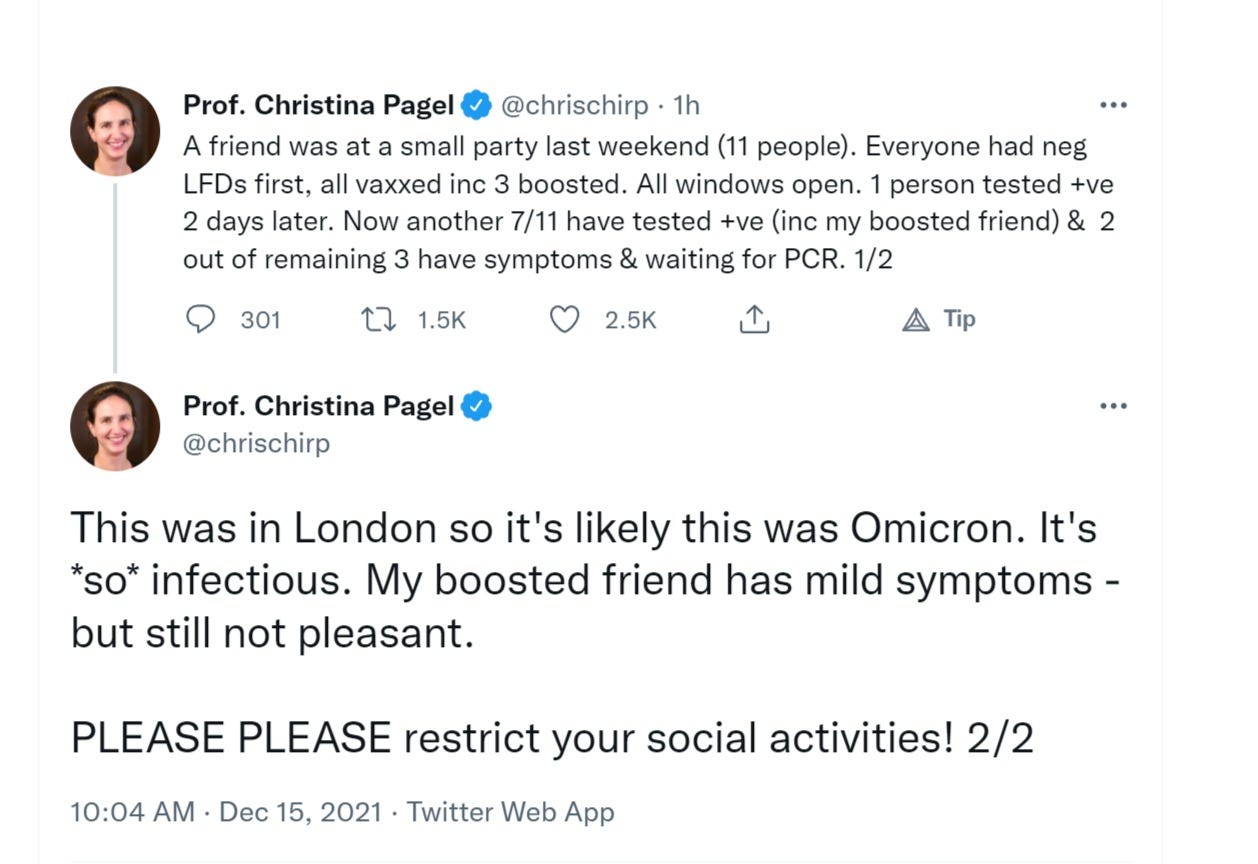Like the tweet with heart icon
Screen dimensions: 1258x864
coord(566,319)
